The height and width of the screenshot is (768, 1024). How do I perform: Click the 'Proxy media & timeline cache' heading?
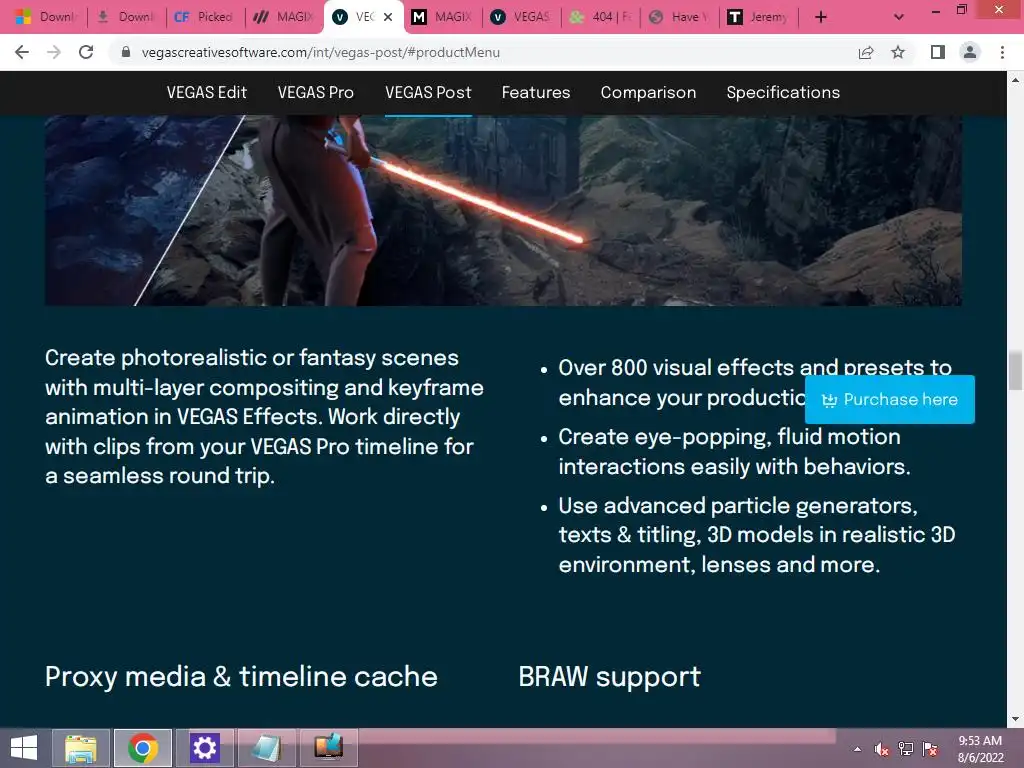[x=241, y=677]
